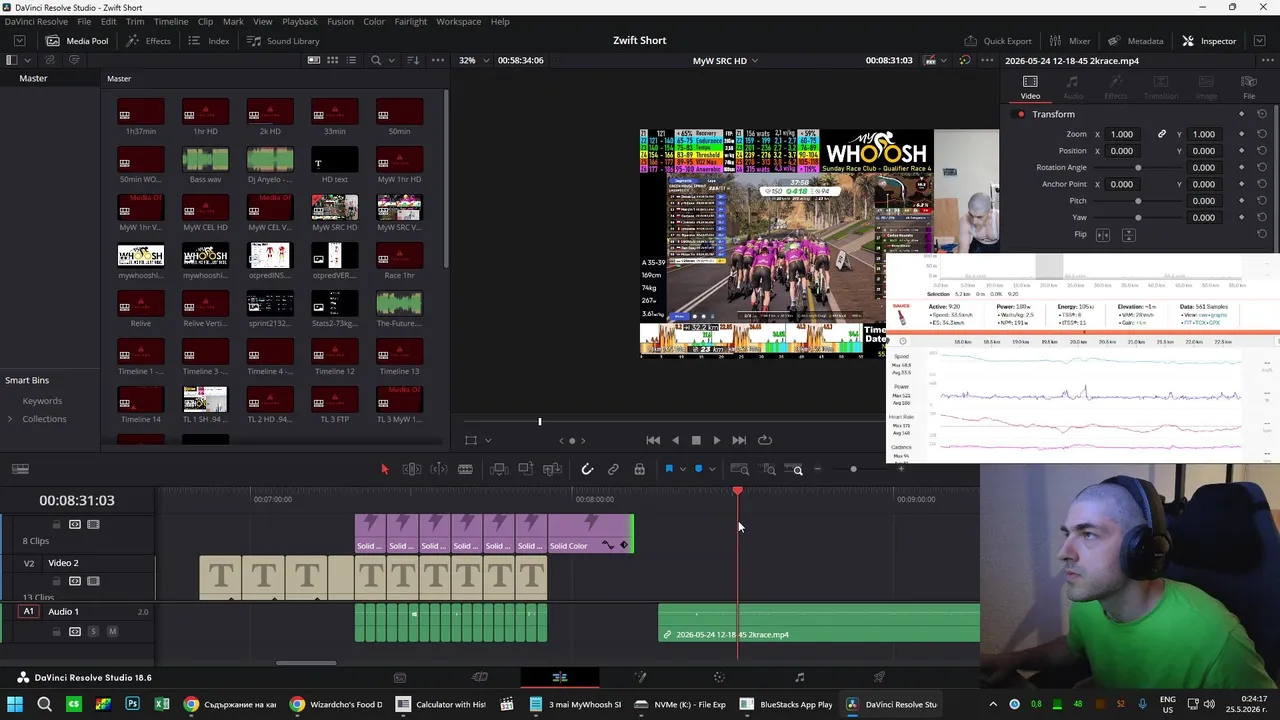1280x720 pixels.
Task: Open the Fusion menu
Action: pyautogui.click(x=340, y=21)
